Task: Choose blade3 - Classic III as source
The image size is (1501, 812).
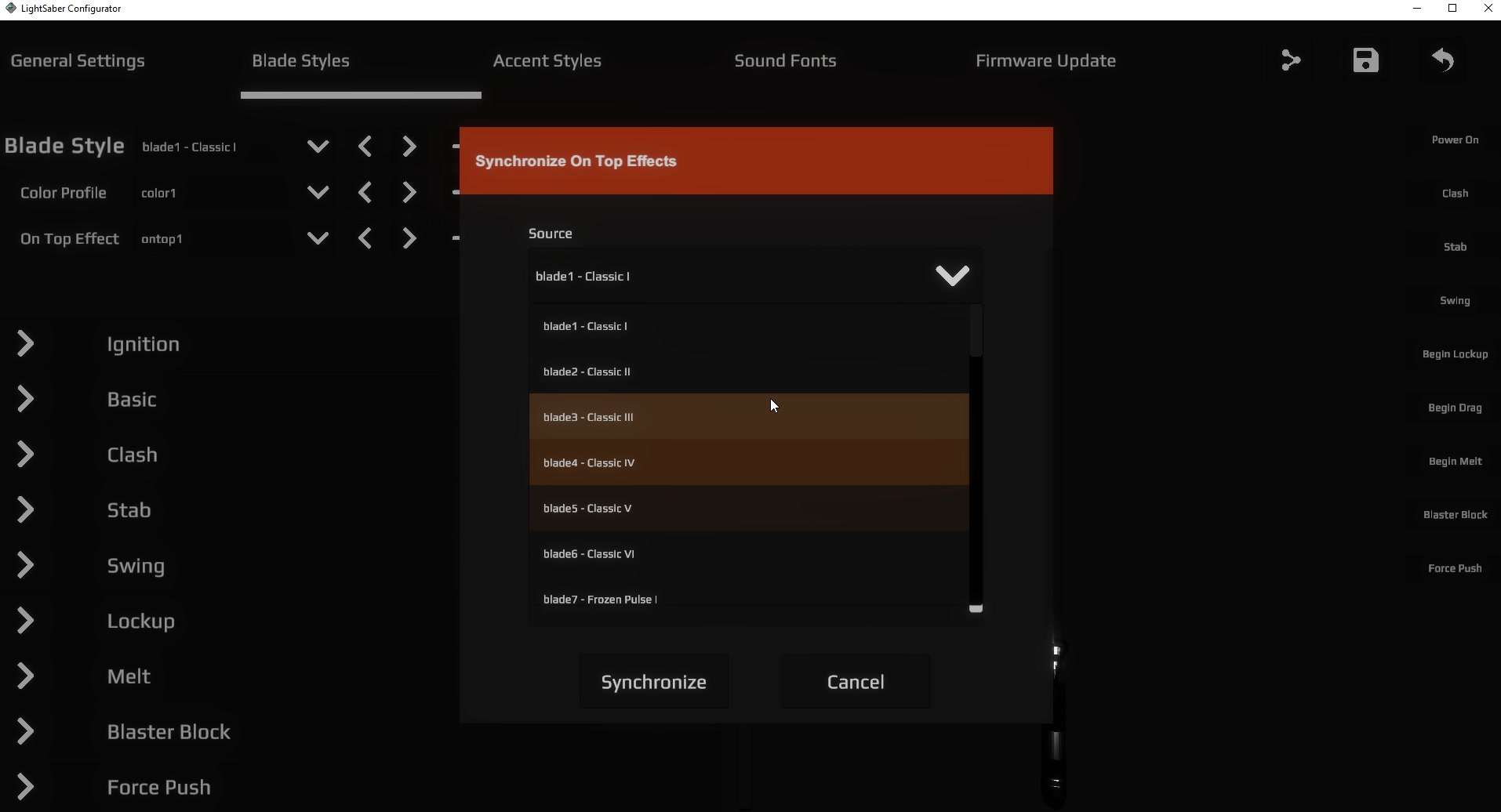Action: 749,417
